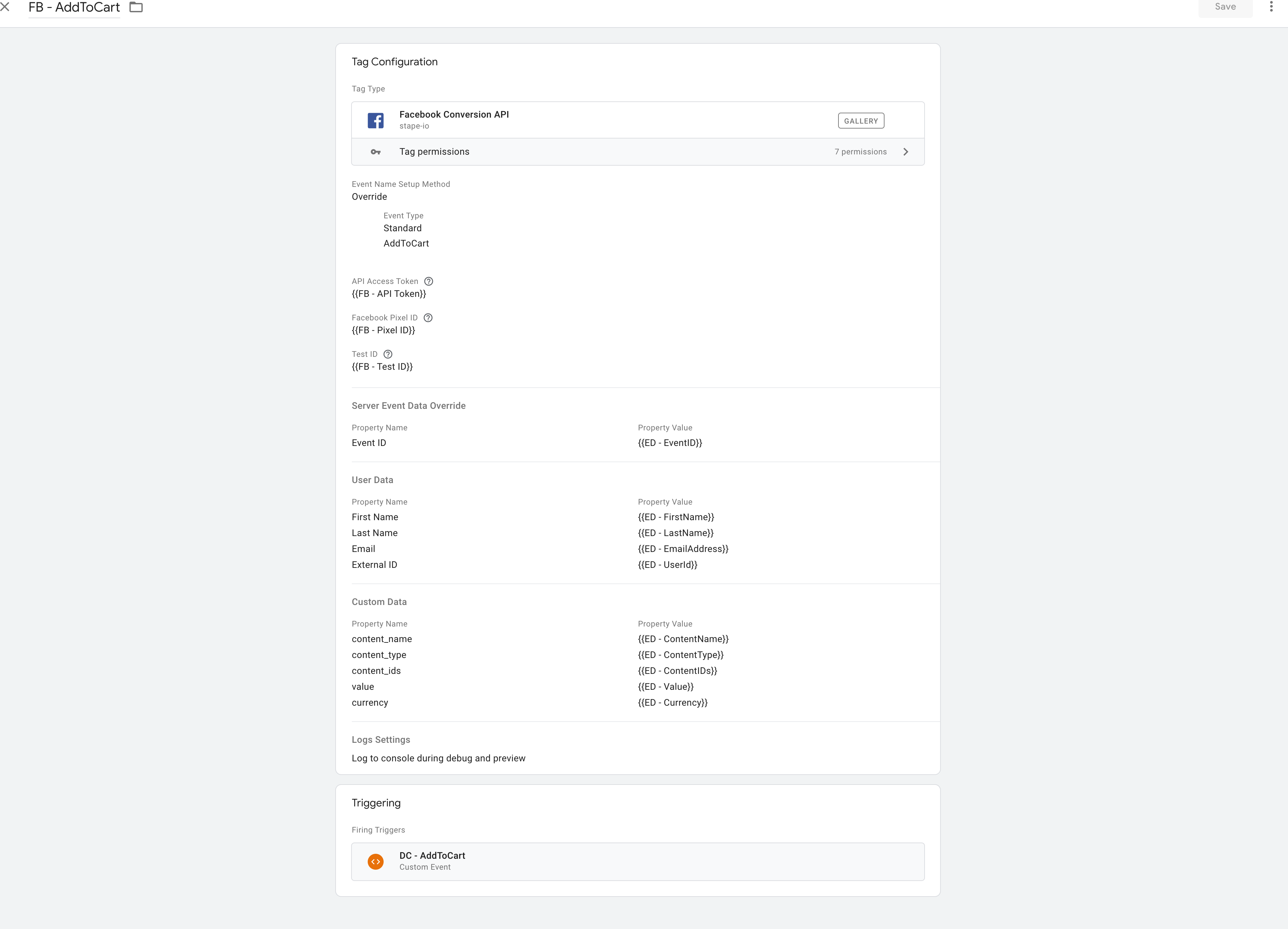The height and width of the screenshot is (929, 1288).
Task: Open help icon beside Test ID
Action: 388,354
